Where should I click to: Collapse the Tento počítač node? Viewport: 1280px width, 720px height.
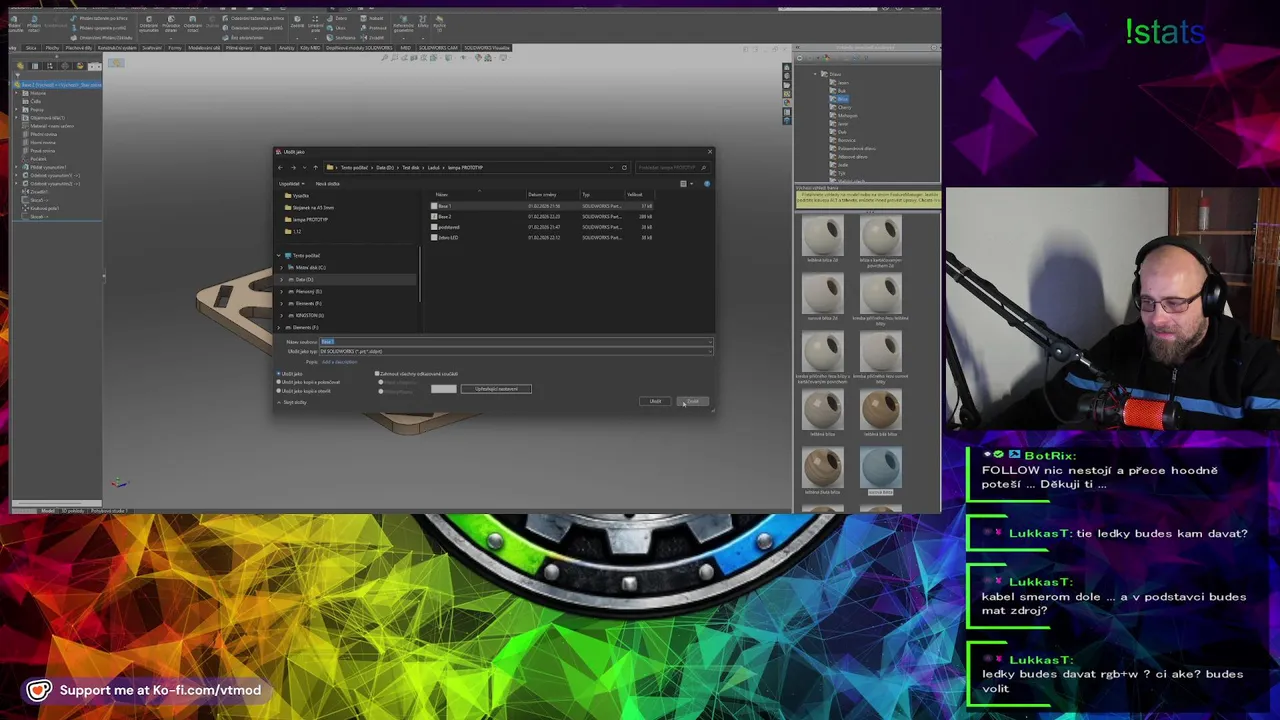point(278,255)
